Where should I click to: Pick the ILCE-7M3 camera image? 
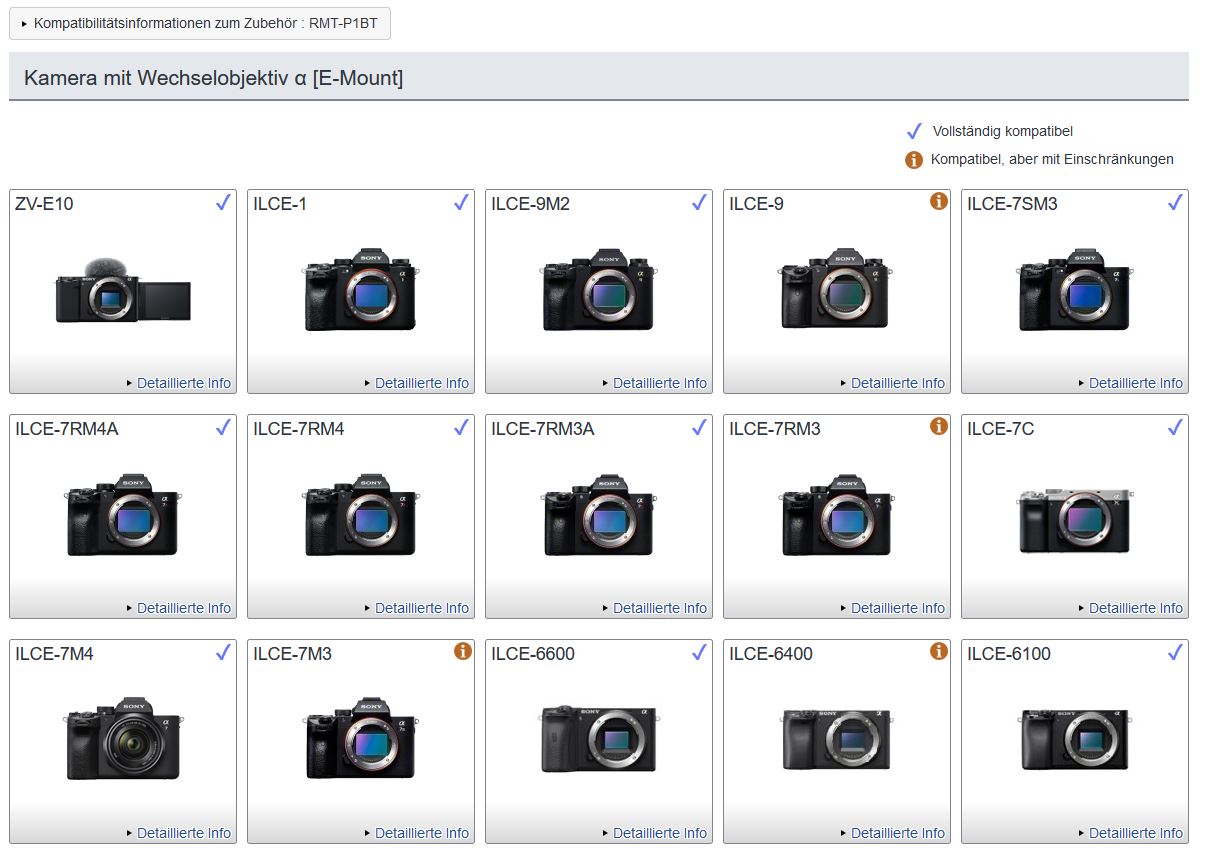[x=361, y=739]
